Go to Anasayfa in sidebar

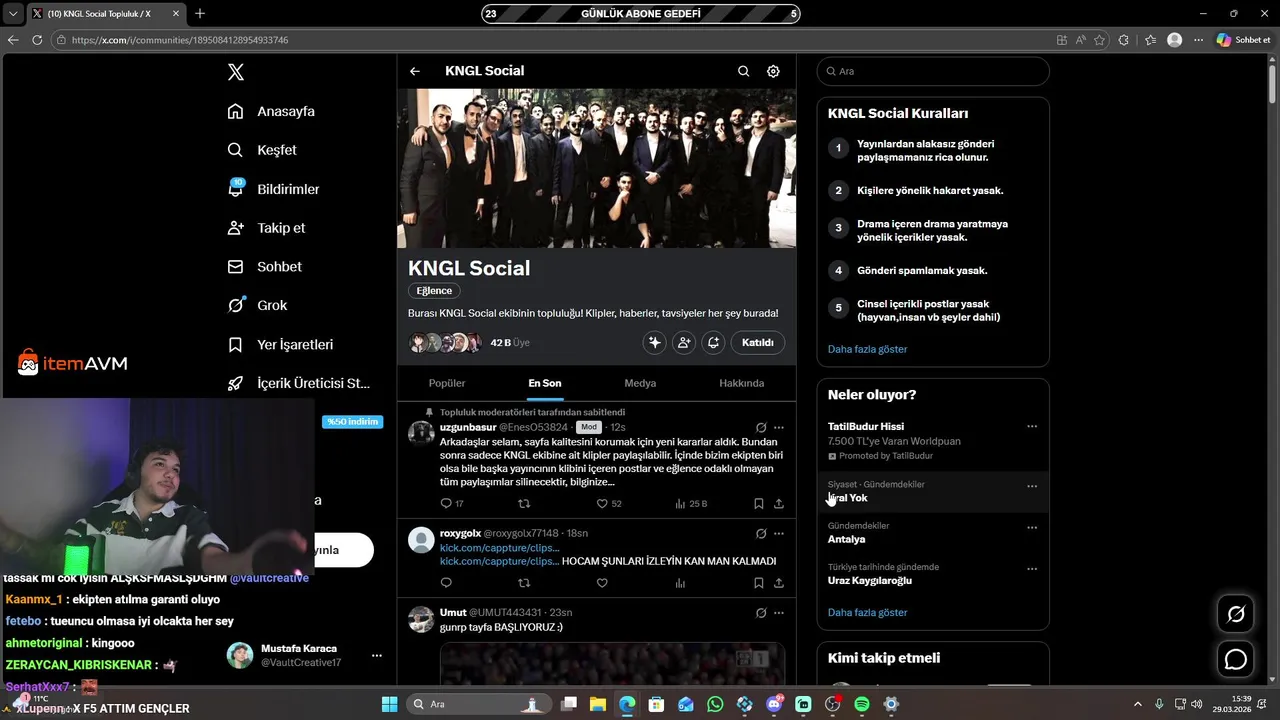click(272, 111)
